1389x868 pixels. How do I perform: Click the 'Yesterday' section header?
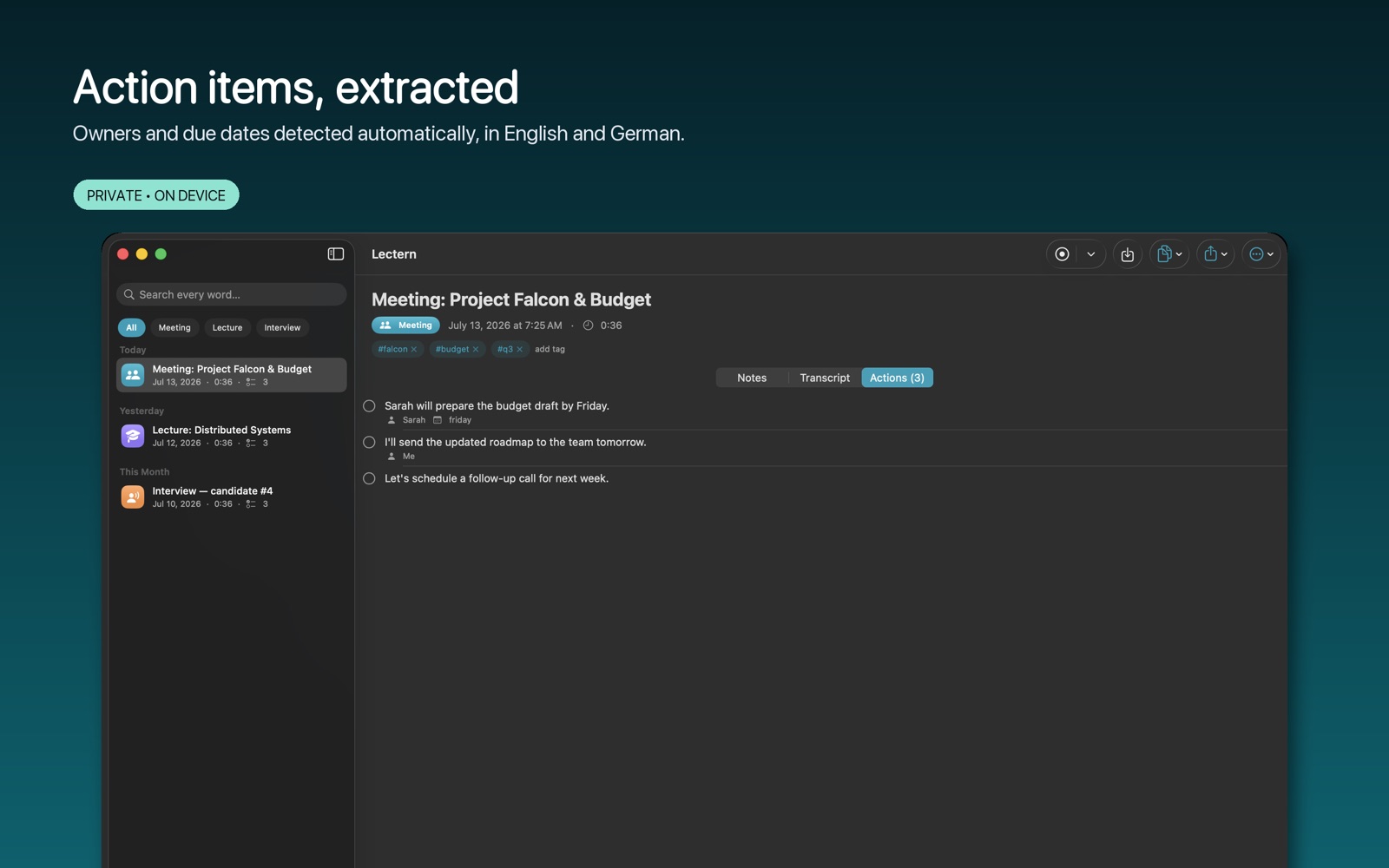coord(142,411)
